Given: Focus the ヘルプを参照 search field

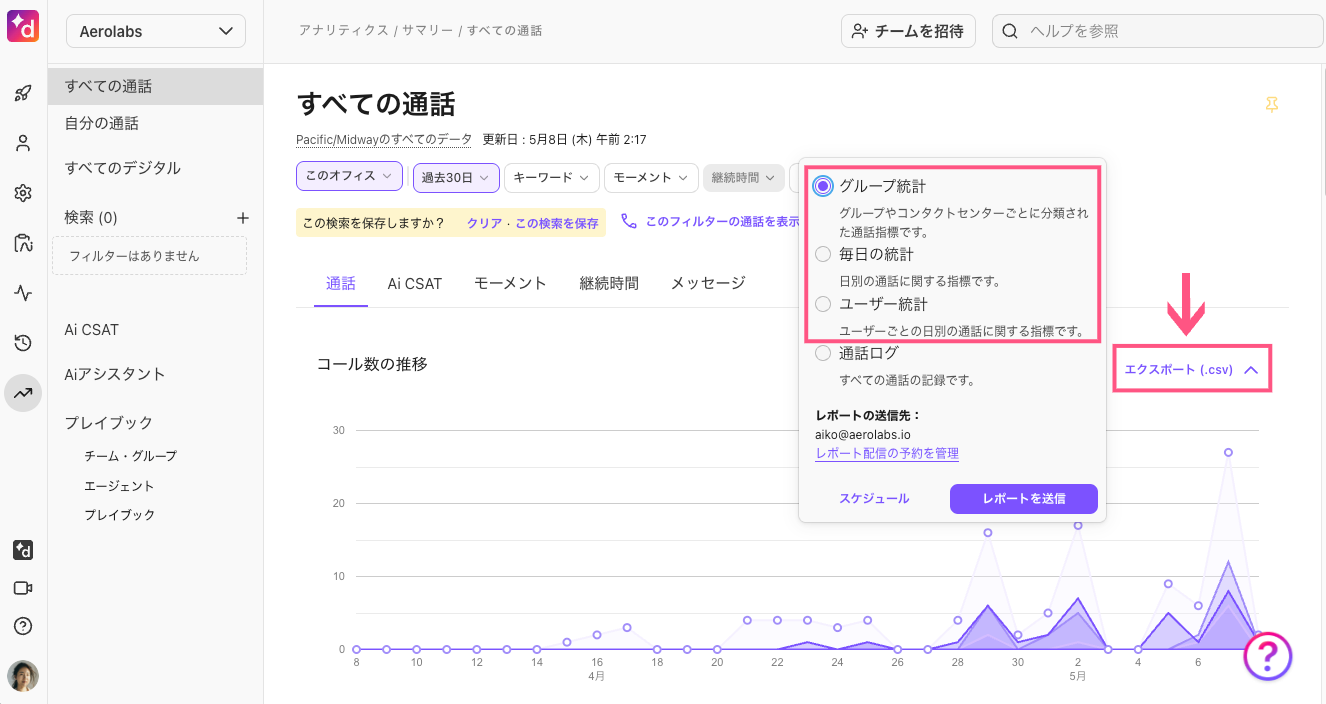Looking at the screenshot, I should [x=1158, y=31].
